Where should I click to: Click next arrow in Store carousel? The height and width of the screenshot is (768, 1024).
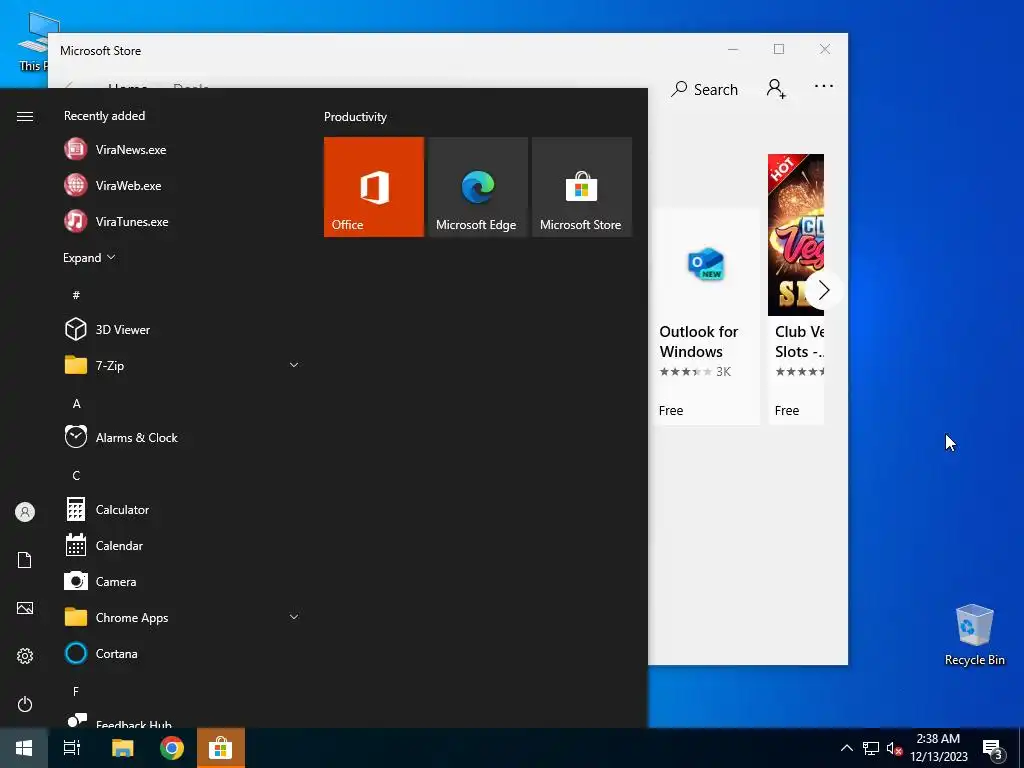823,290
